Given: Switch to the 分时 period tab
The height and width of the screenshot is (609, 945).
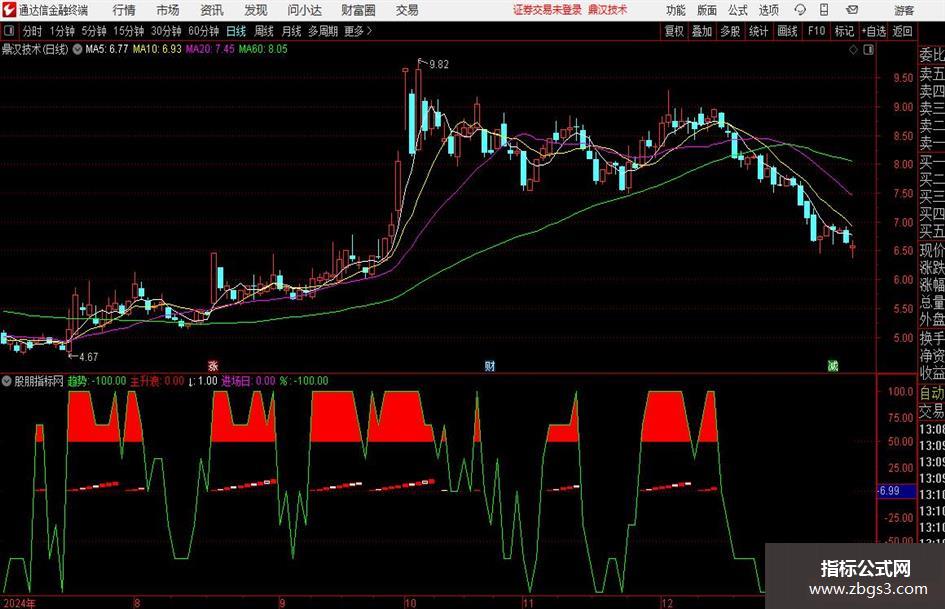Looking at the screenshot, I should (33, 31).
